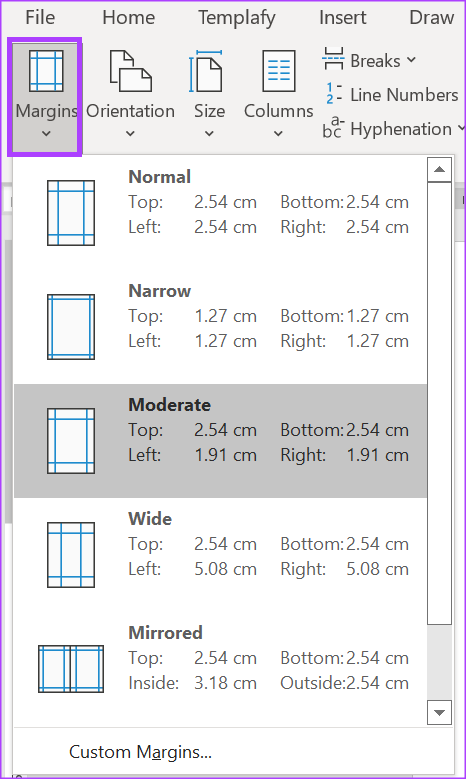The height and width of the screenshot is (779, 466).
Task: Click the scroll down arrow in margins list
Action: [x=439, y=713]
